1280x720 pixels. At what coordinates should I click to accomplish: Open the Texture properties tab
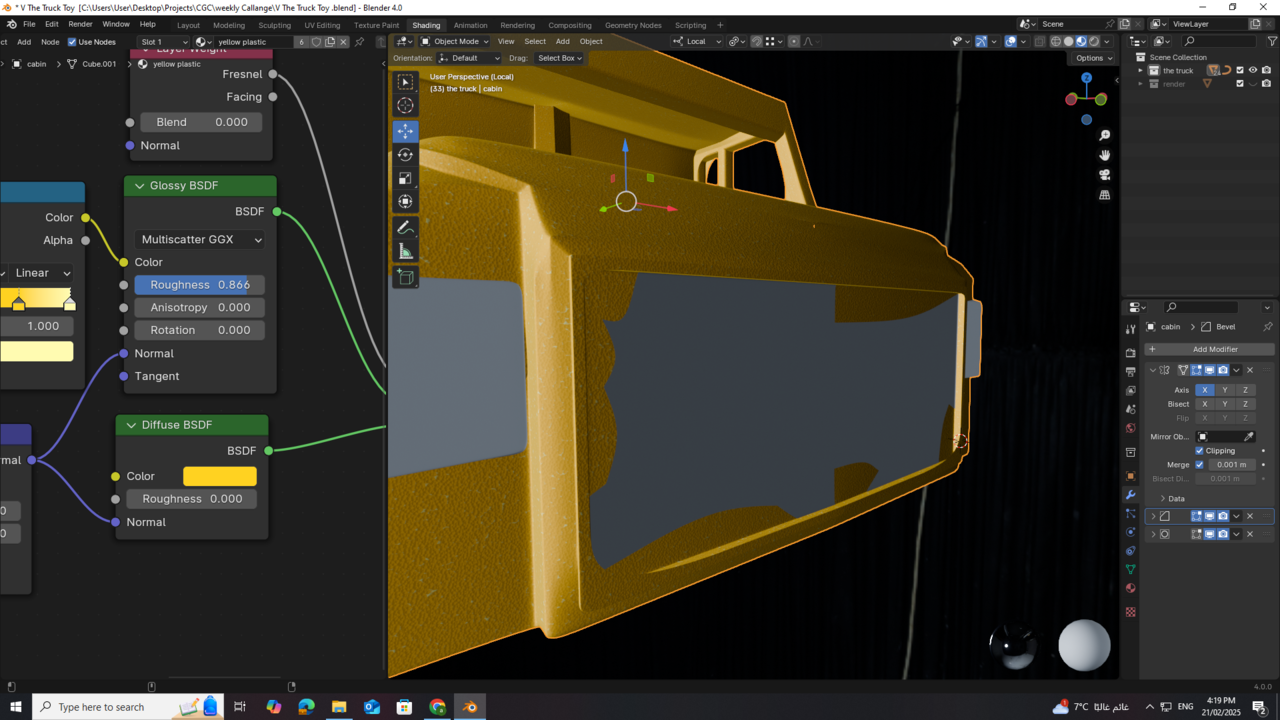[1131, 612]
